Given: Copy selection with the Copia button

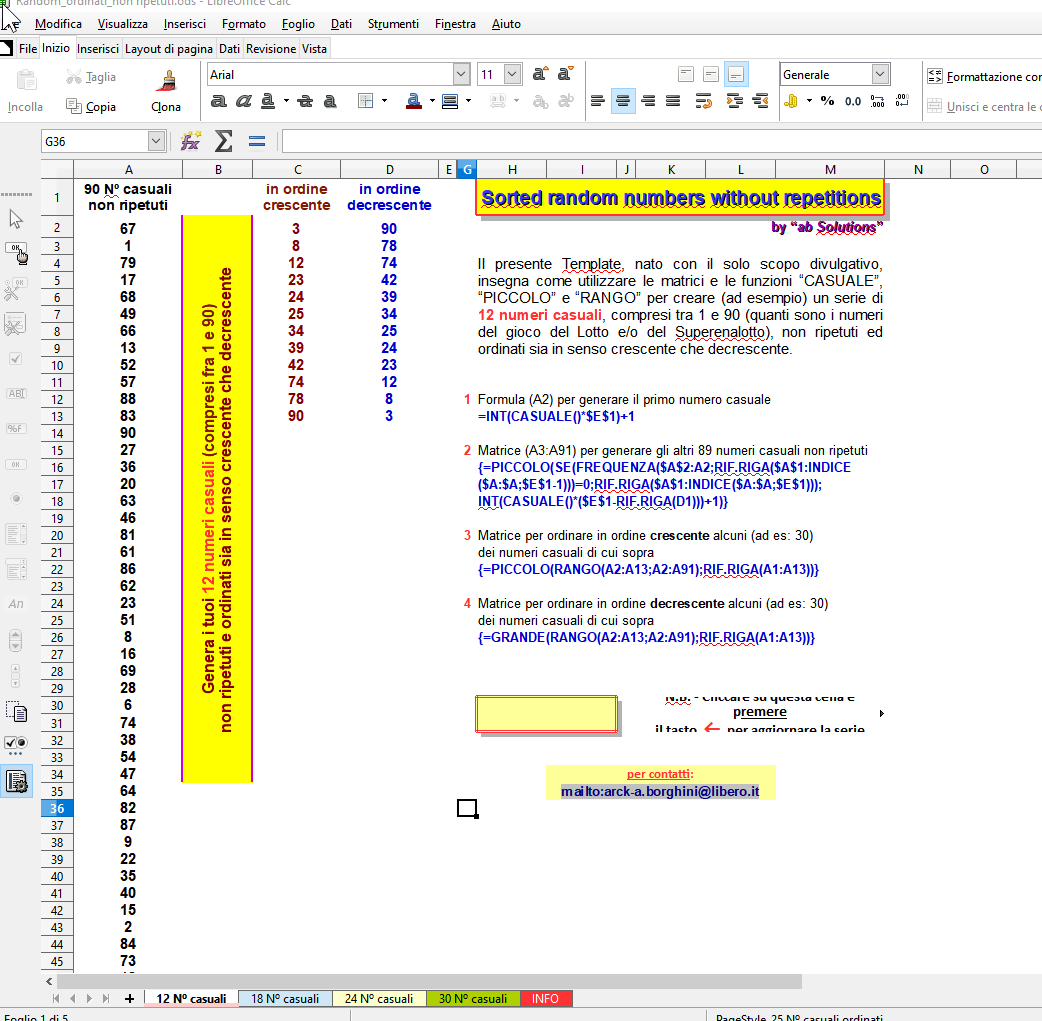Looking at the screenshot, I should pos(91,106).
